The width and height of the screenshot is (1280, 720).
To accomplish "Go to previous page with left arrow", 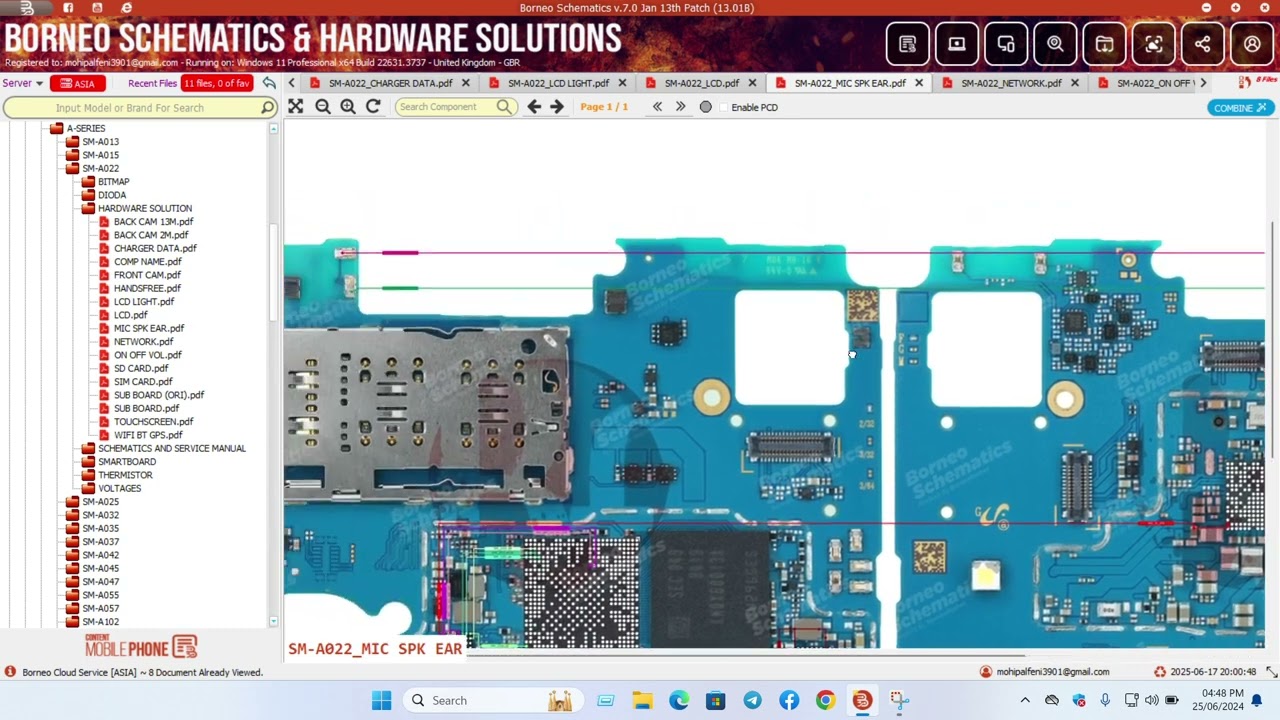I will click(x=534, y=107).
